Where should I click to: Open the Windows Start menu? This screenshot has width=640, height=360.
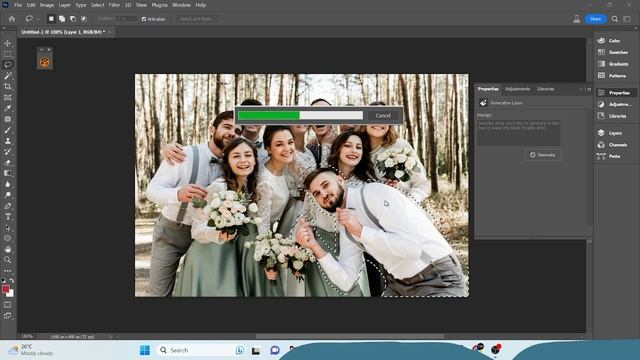pos(144,350)
